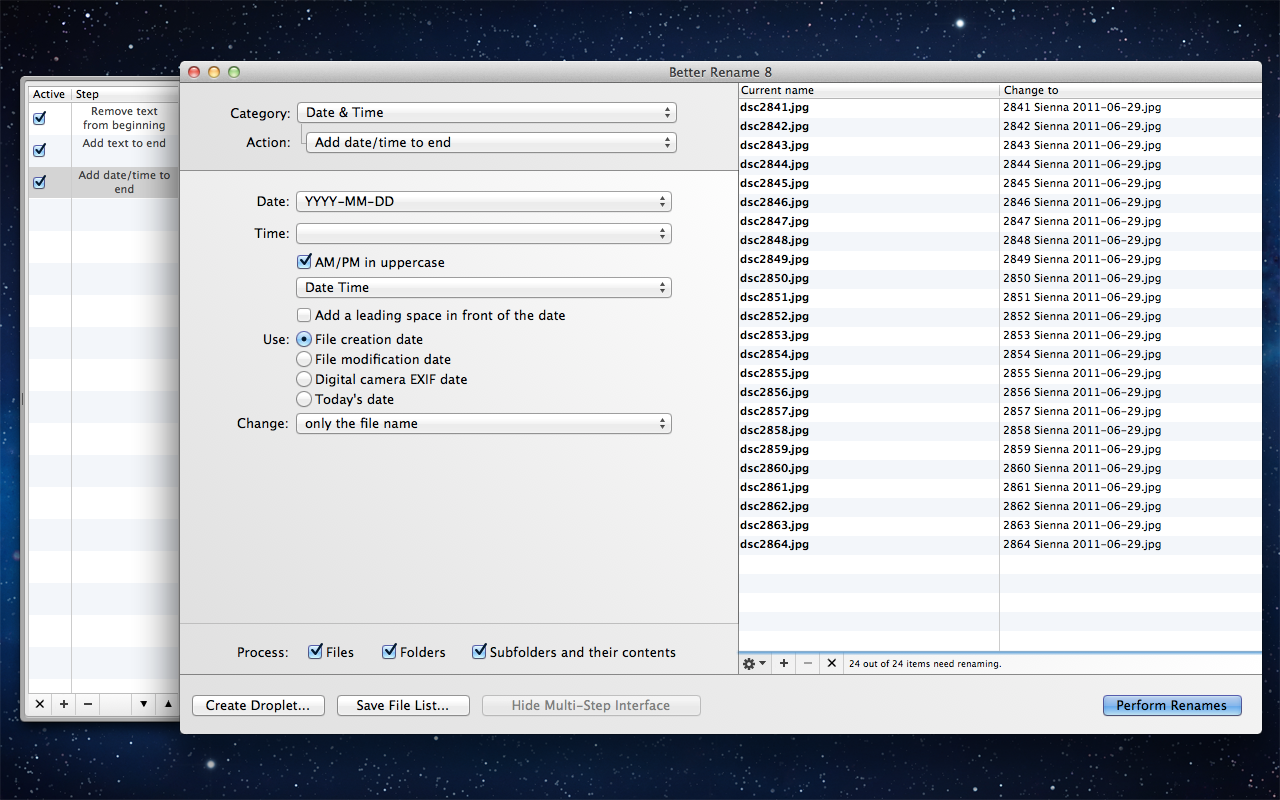This screenshot has height=800, width=1280.
Task: Select file row dsc2856.jpg
Action: (869, 392)
